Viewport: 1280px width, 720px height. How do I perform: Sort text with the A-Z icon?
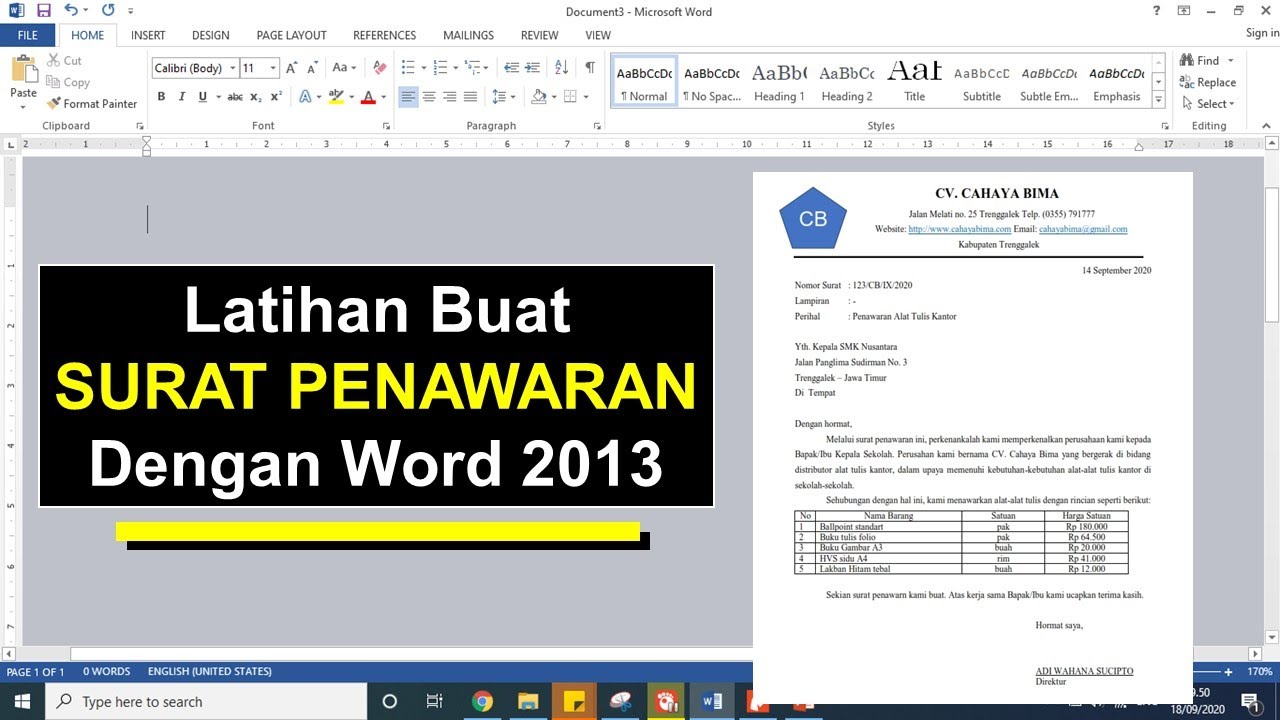561,68
